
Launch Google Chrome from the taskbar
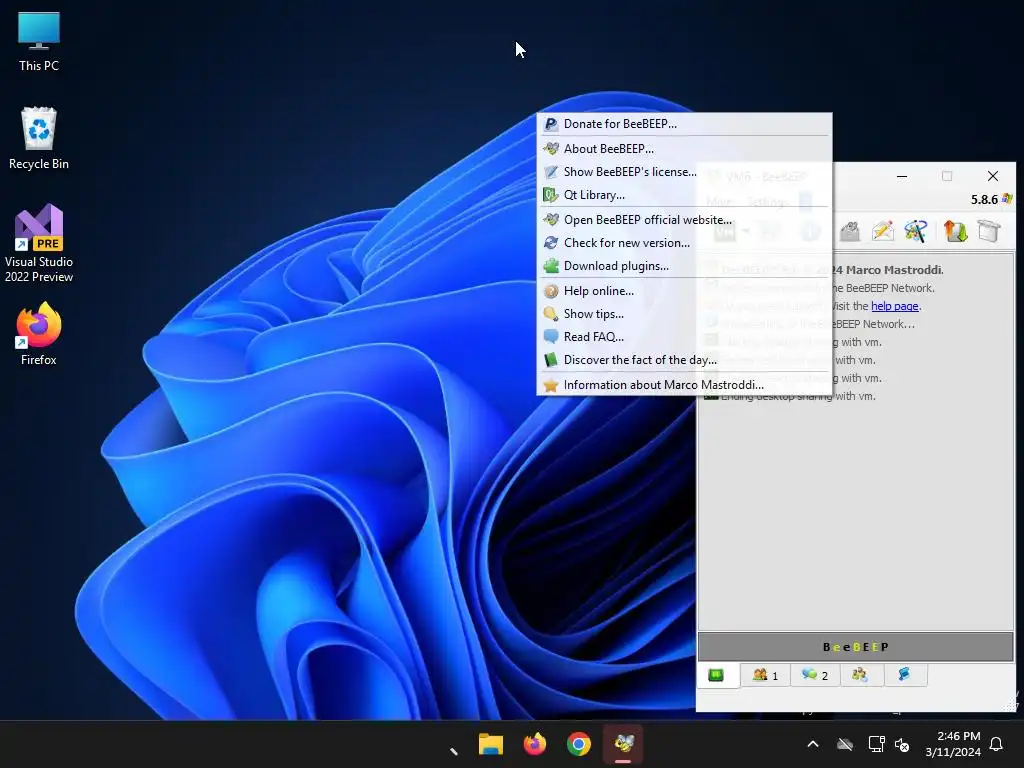pyautogui.click(x=579, y=743)
